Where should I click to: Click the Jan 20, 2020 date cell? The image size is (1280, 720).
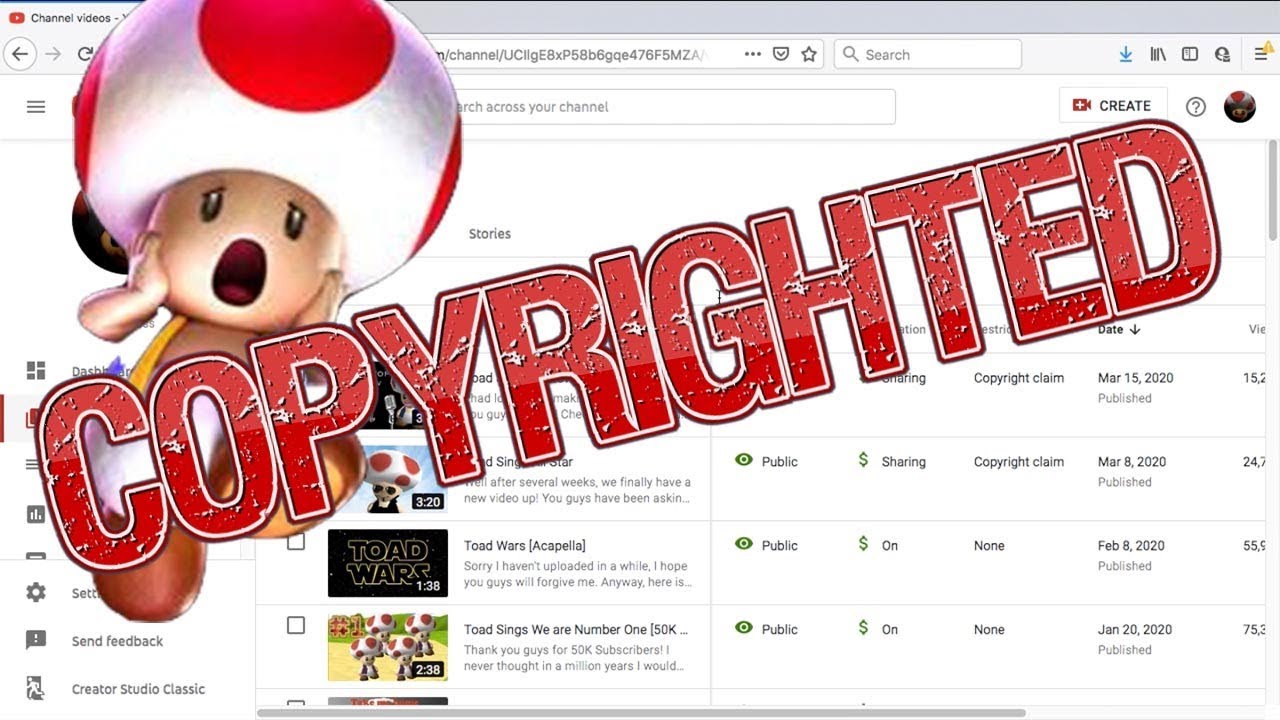(1133, 630)
